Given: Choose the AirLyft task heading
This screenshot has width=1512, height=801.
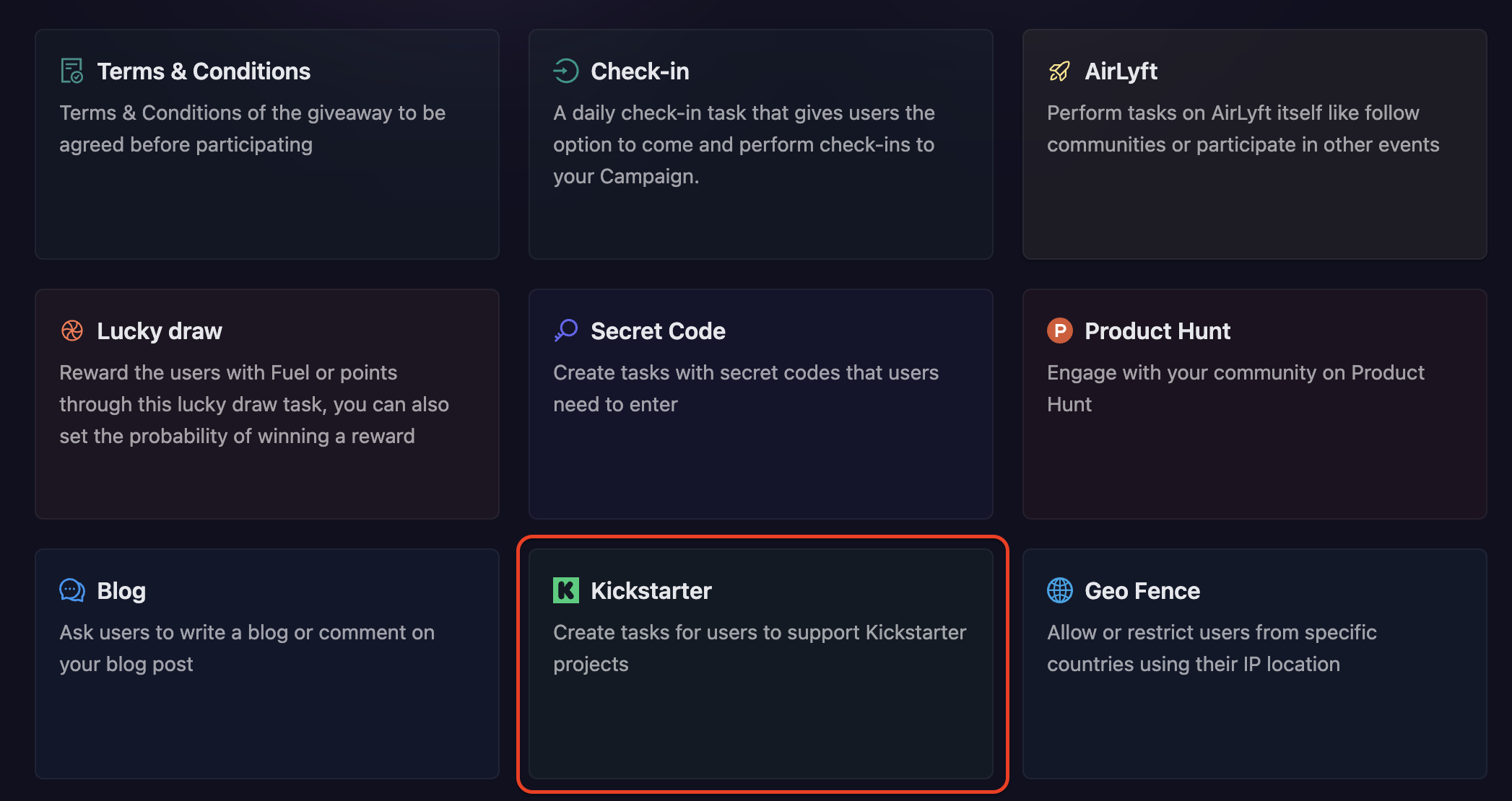Looking at the screenshot, I should coord(1121,71).
